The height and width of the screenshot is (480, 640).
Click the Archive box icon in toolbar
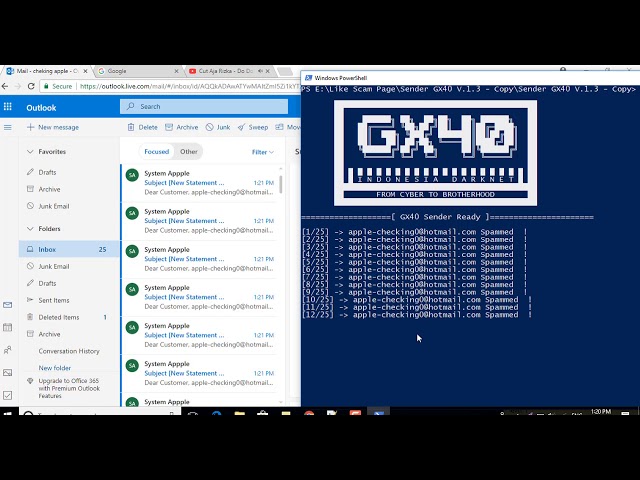tap(169, 127)
